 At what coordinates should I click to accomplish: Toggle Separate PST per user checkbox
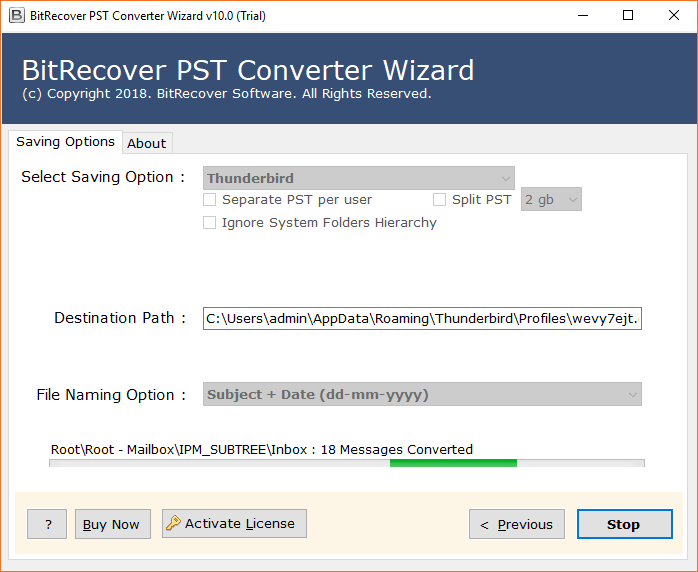click(209, 199)
